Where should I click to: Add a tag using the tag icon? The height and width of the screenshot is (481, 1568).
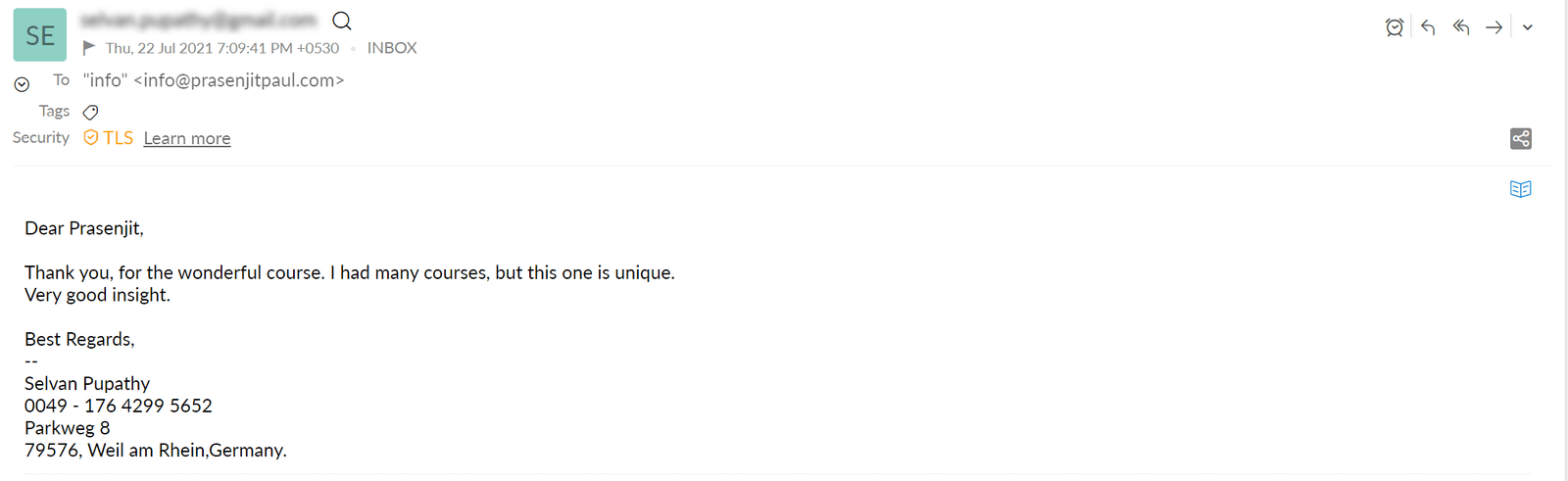tap(90, 112)
